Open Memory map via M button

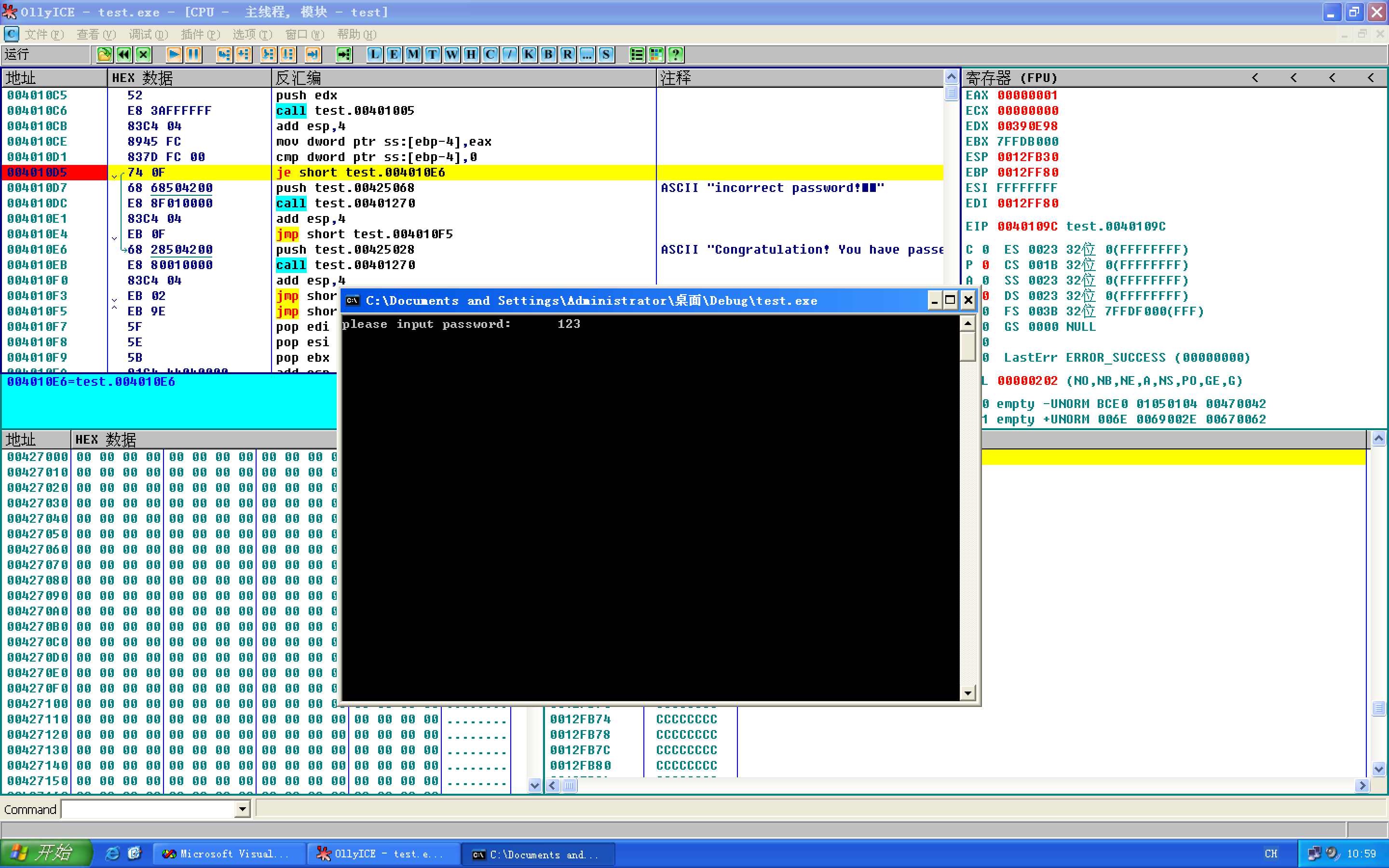tap(413, 54)
